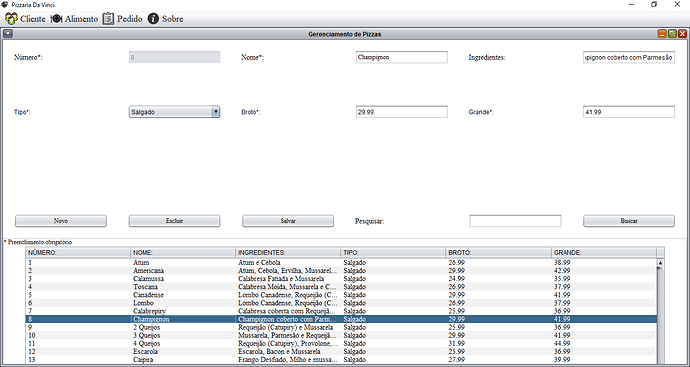Click the Buscar search button
Screen dimensions: 690x367
(x=629, y=221)
